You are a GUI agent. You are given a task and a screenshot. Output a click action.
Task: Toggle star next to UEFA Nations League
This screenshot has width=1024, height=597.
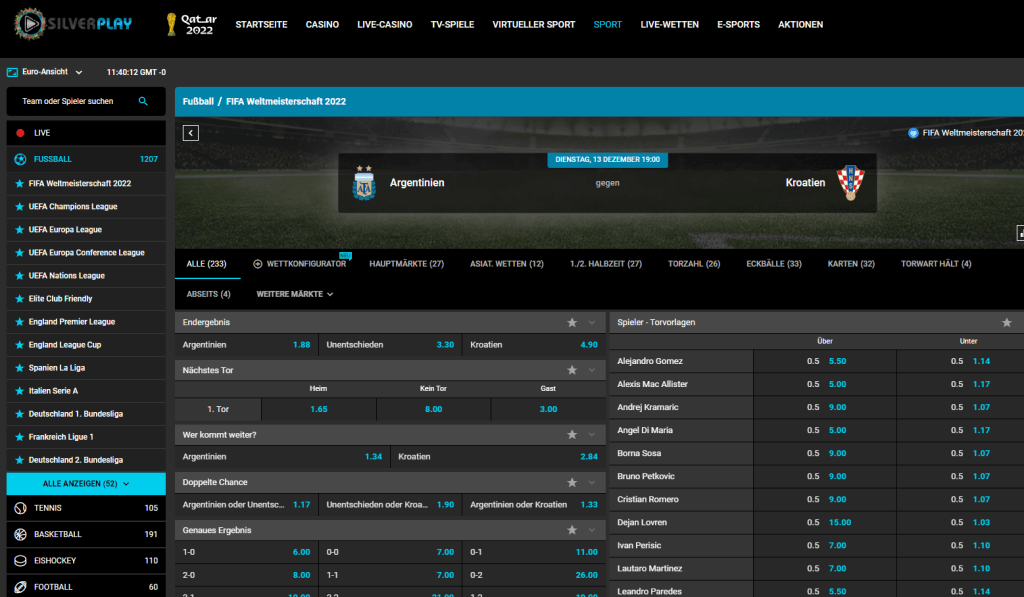click(x=20, y=276)
